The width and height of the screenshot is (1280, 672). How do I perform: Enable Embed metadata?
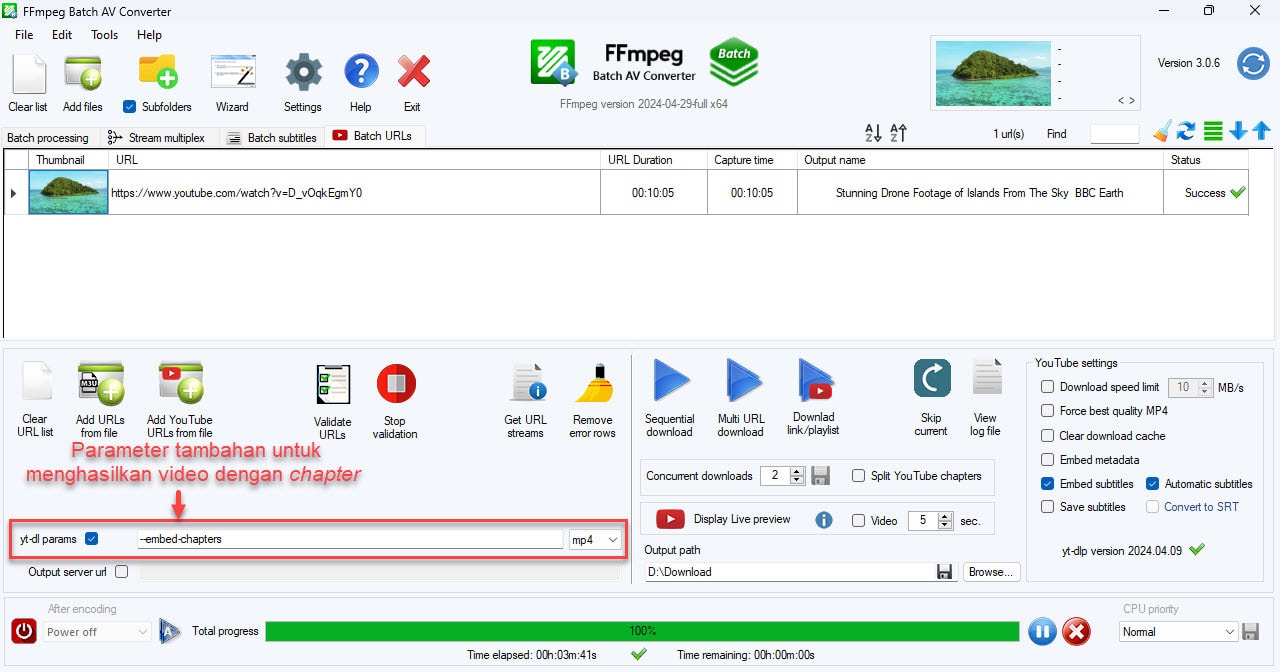point(1047,460)
